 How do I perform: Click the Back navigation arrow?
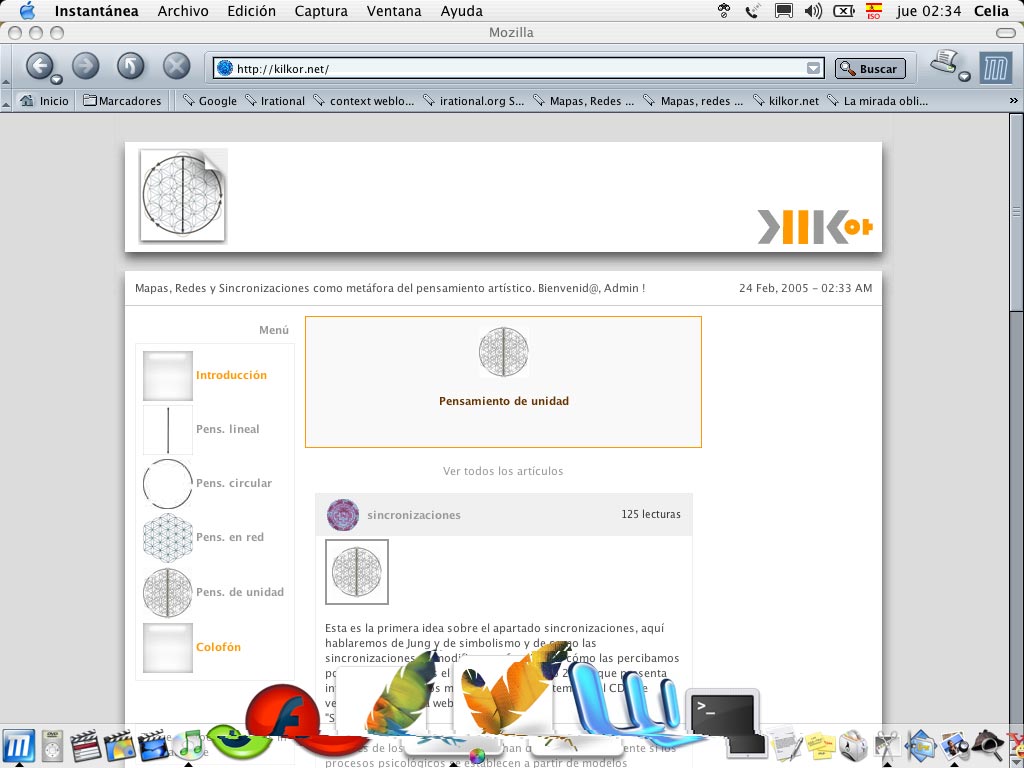(38, 67)
